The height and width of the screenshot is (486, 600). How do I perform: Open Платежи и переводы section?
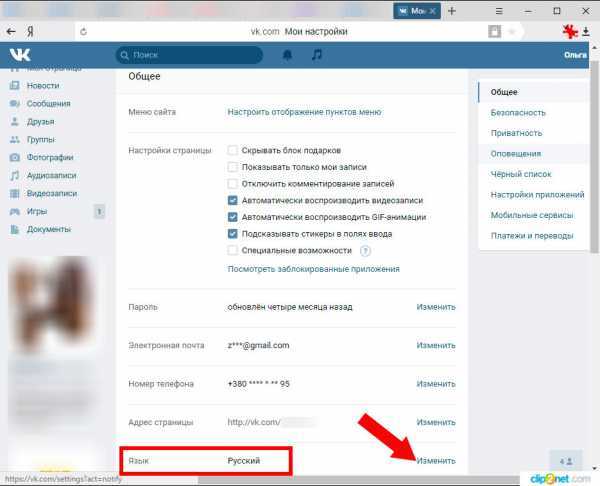(534, 236)
